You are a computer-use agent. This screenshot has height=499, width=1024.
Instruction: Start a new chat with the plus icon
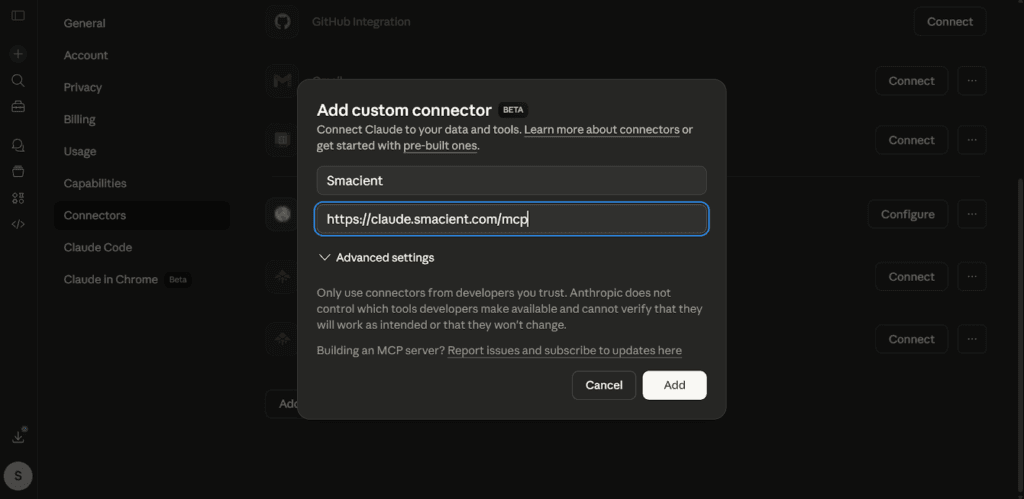[18, 54]
